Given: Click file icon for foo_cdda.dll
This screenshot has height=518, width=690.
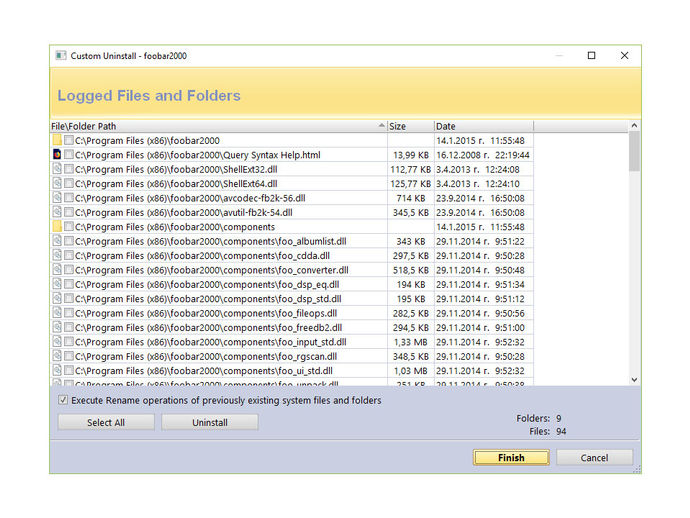Looking at the screenshot, I should [x=57, y=255].
